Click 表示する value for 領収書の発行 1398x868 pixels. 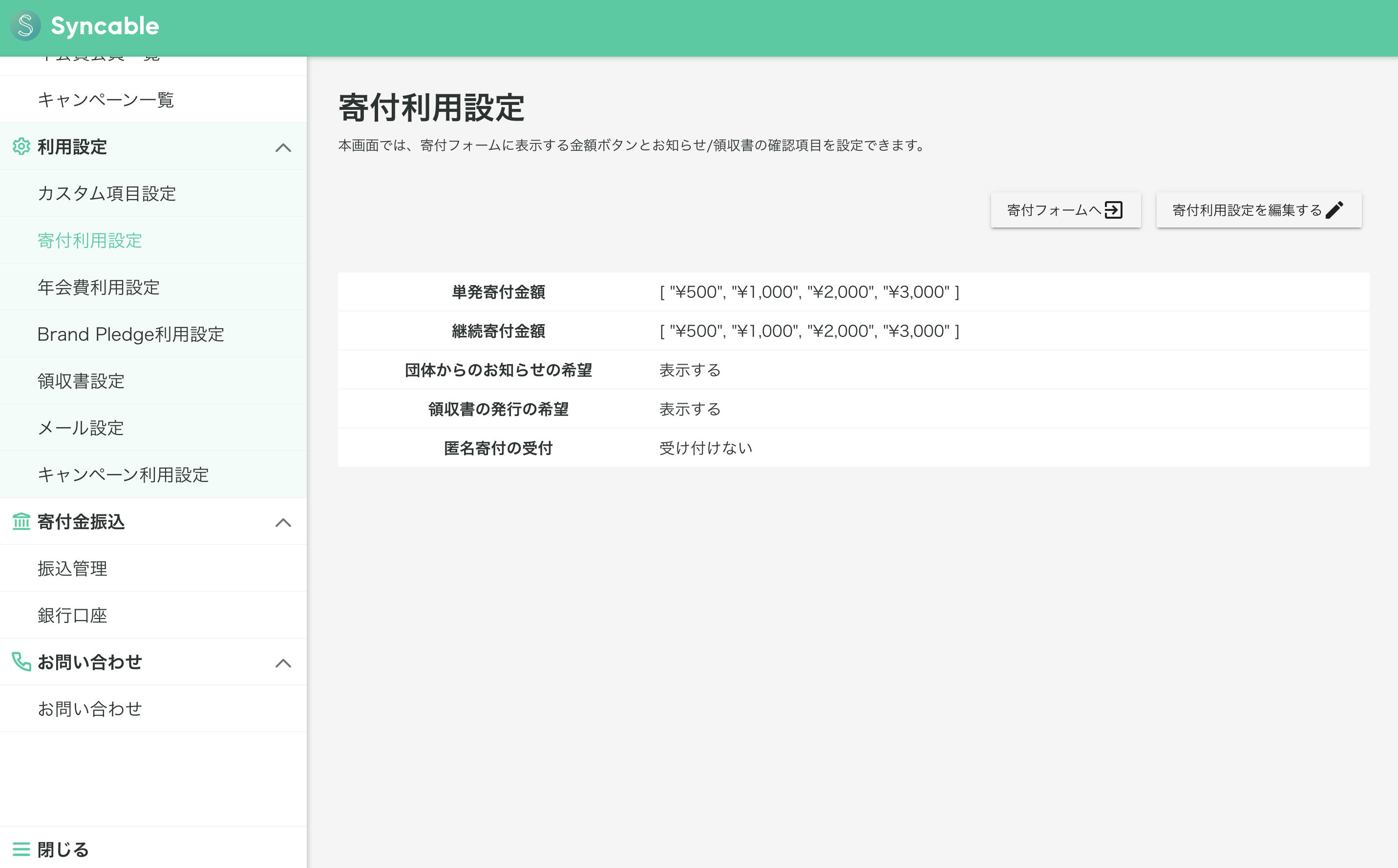click(x=690, y=409)
